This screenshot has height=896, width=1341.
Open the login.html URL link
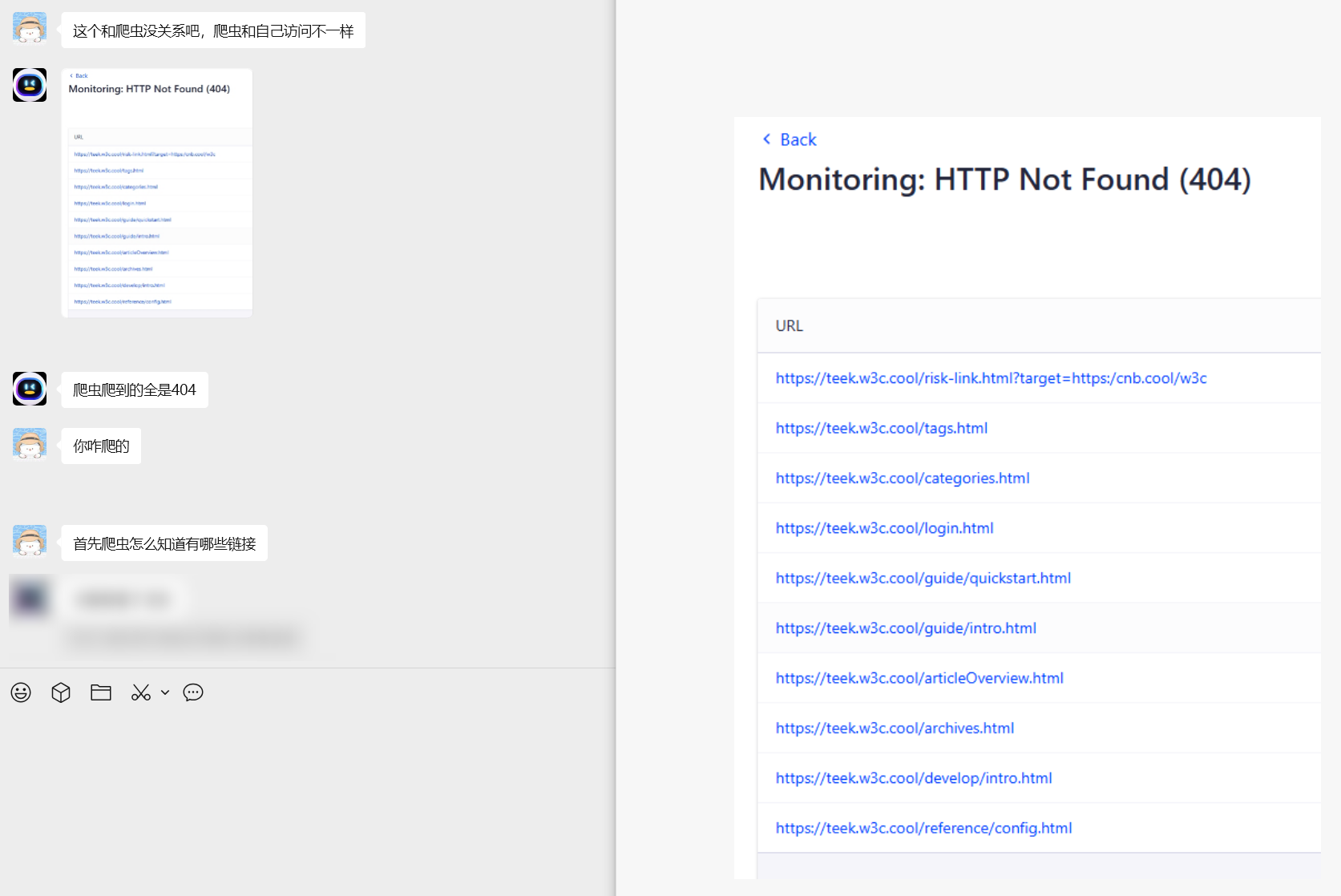point(884,528)
